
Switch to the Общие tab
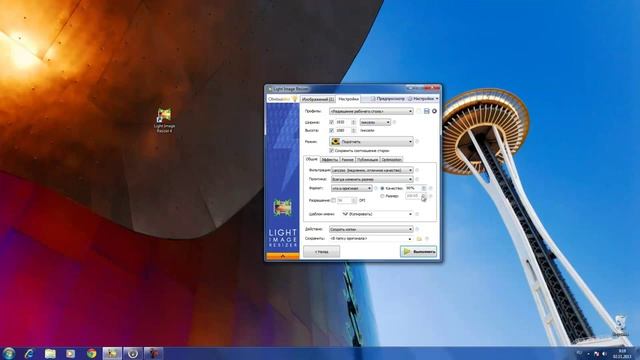311,159
